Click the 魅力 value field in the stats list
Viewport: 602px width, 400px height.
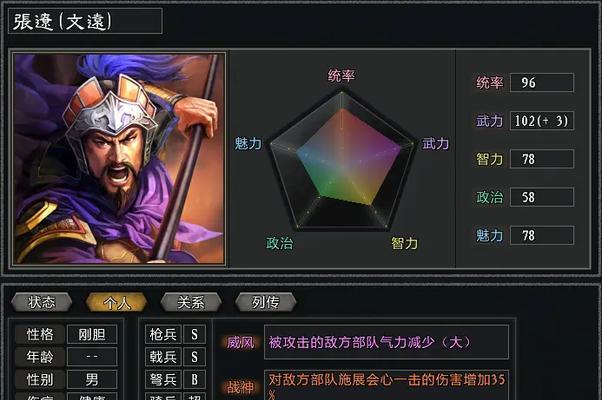542,235
